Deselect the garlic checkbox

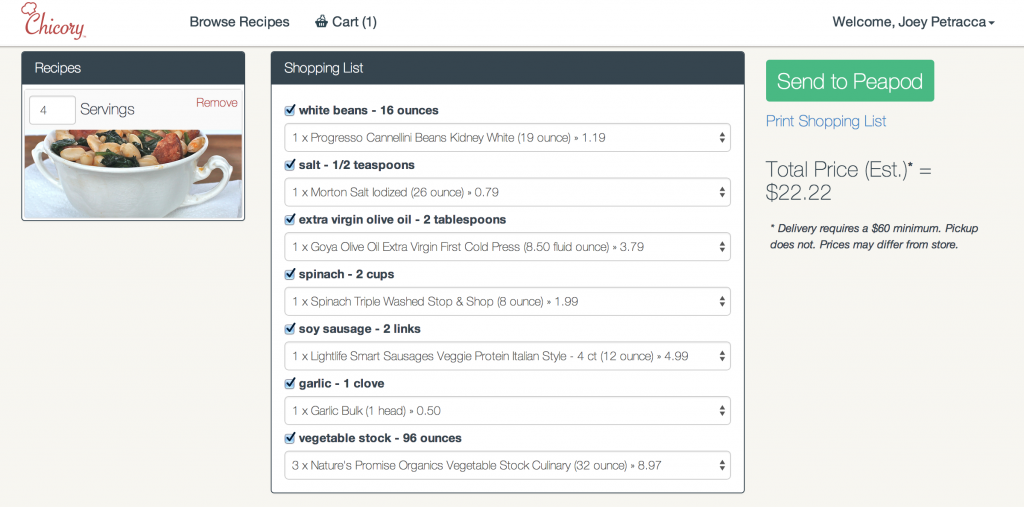click(x=290, y=383)
